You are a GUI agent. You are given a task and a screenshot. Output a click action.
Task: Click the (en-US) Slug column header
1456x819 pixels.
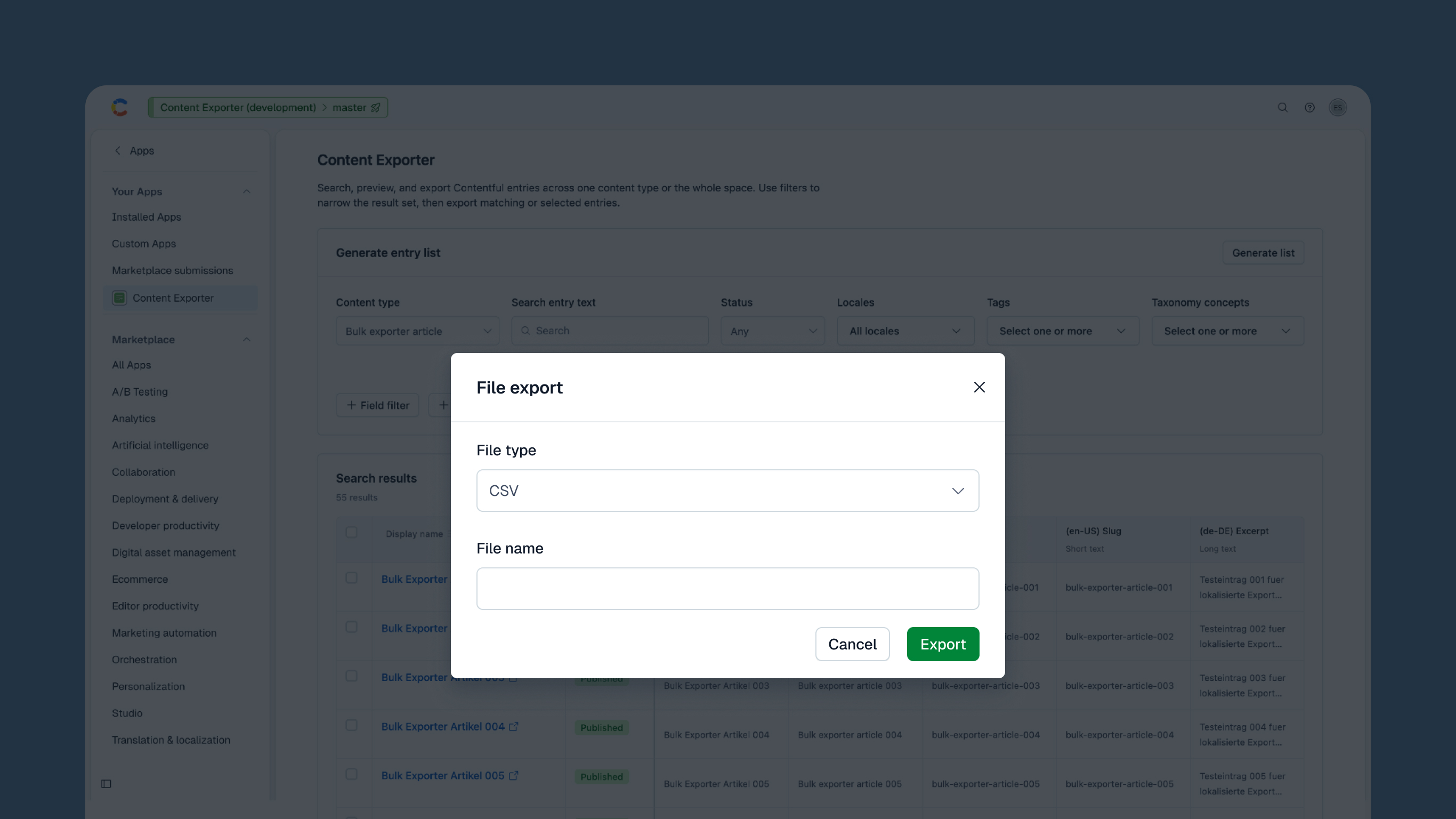point(1093,531)
